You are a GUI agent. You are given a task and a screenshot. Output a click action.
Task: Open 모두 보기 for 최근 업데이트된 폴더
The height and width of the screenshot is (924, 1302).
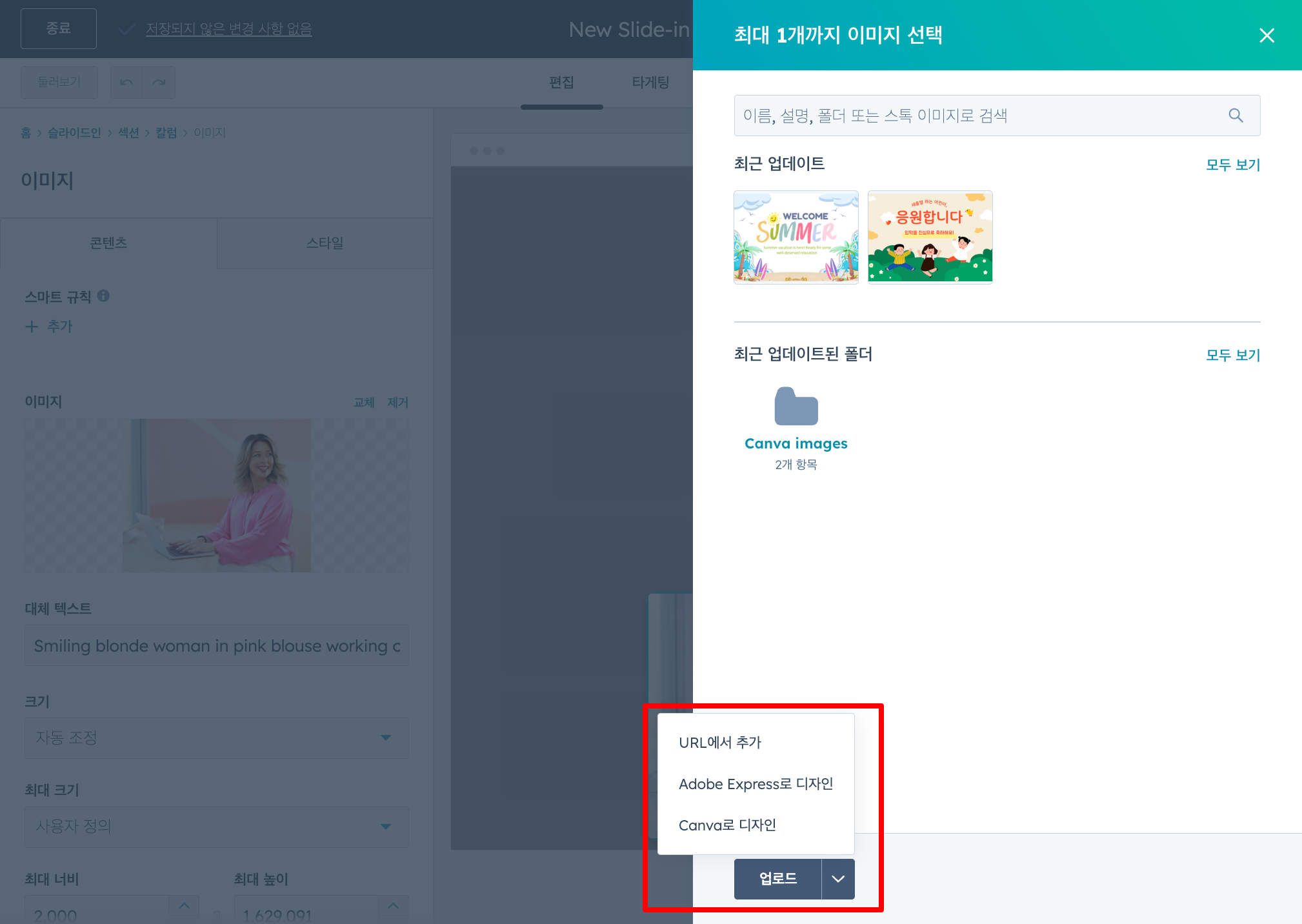[x=1233, y=355]
